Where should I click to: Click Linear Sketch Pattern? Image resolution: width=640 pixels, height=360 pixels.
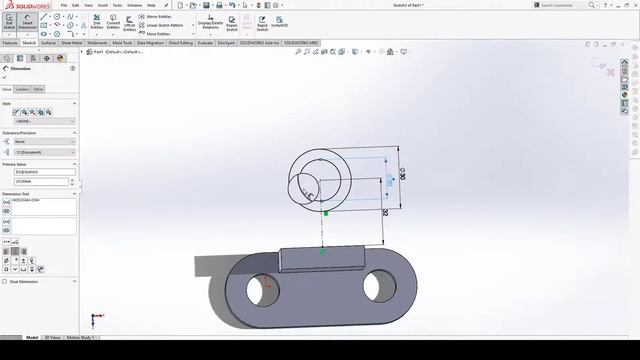pyautogui.click(x=161, y=25)
